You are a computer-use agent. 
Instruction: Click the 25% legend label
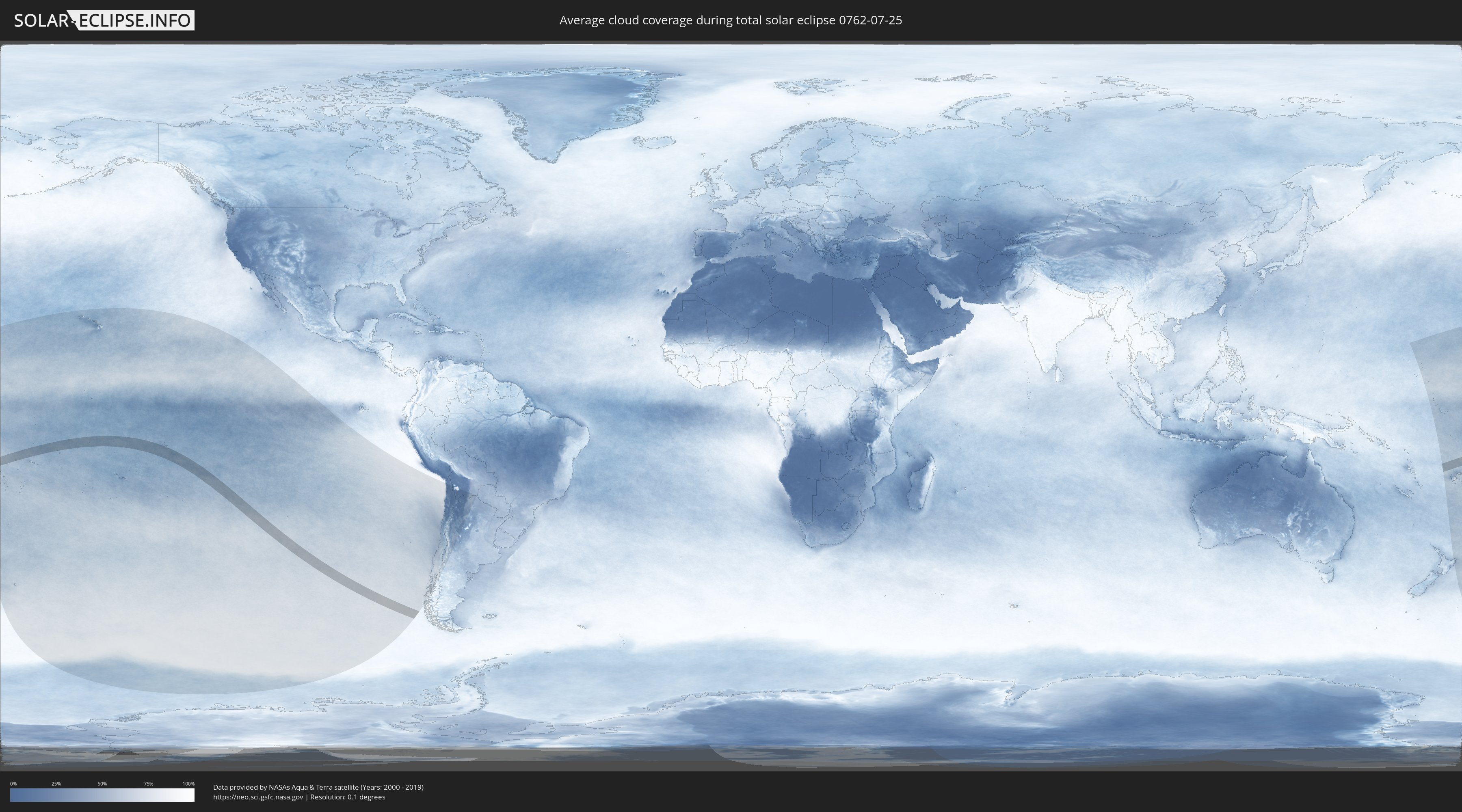pyautogui.click(x=56, y=784)
